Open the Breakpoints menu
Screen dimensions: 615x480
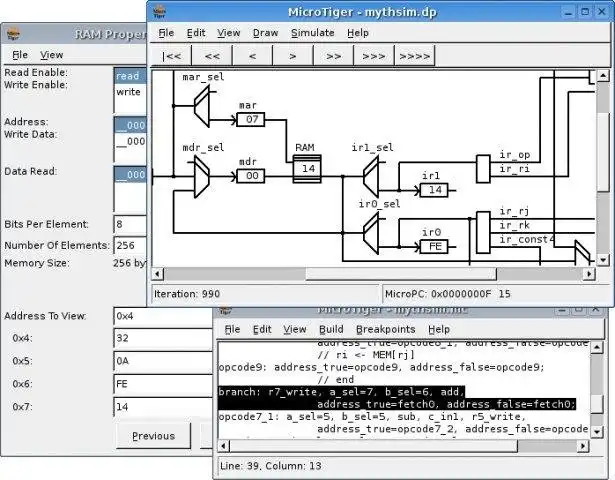[386, 329]
